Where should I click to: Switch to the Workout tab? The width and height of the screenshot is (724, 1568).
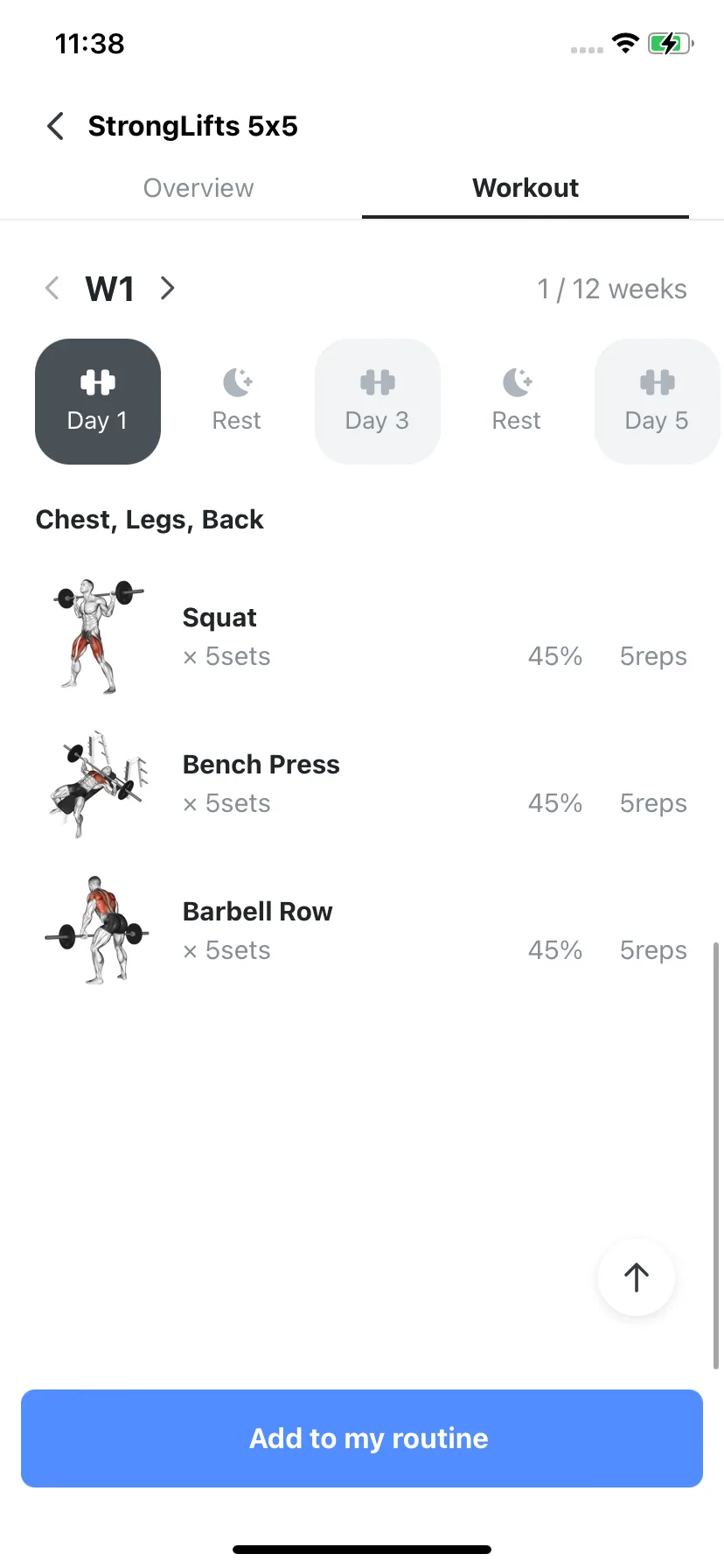[x=526, y=188]
